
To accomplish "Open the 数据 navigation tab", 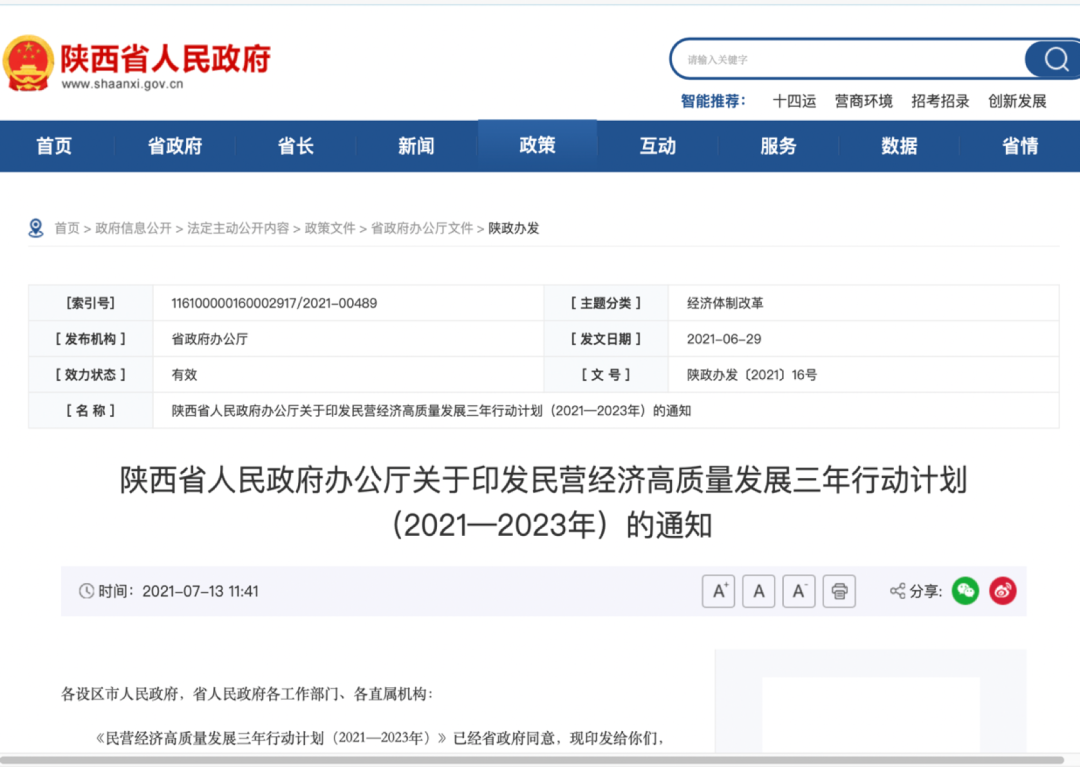I will [x=899, y=146].
